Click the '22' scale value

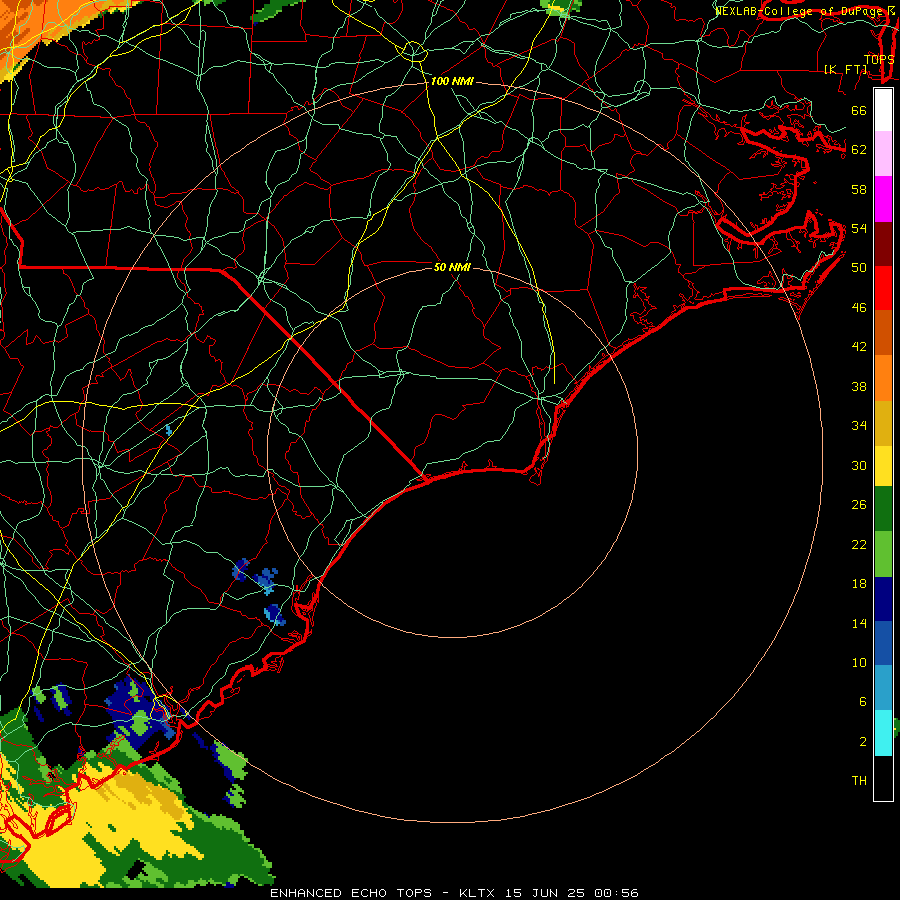859,544
